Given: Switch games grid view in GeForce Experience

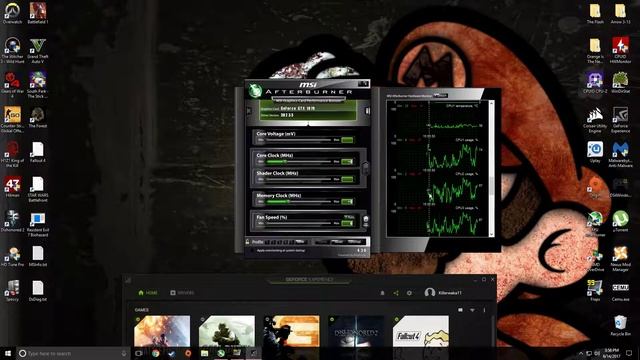Looking at the screenshot, I should click(460, 310).
